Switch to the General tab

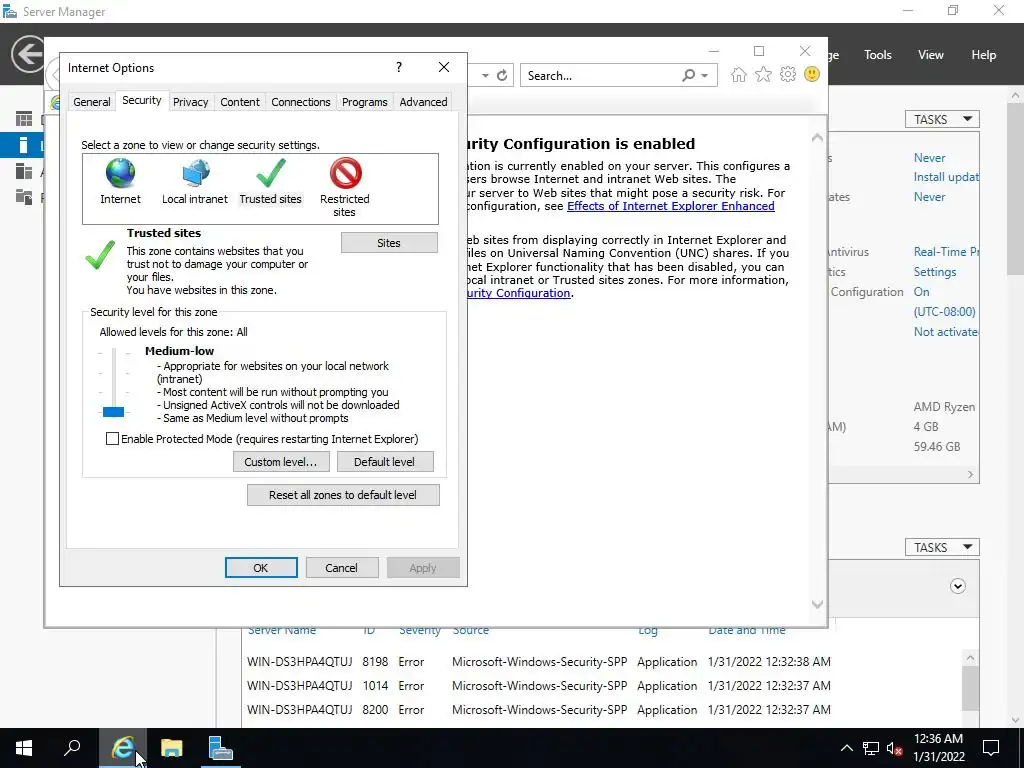click(x=92, y=102)
